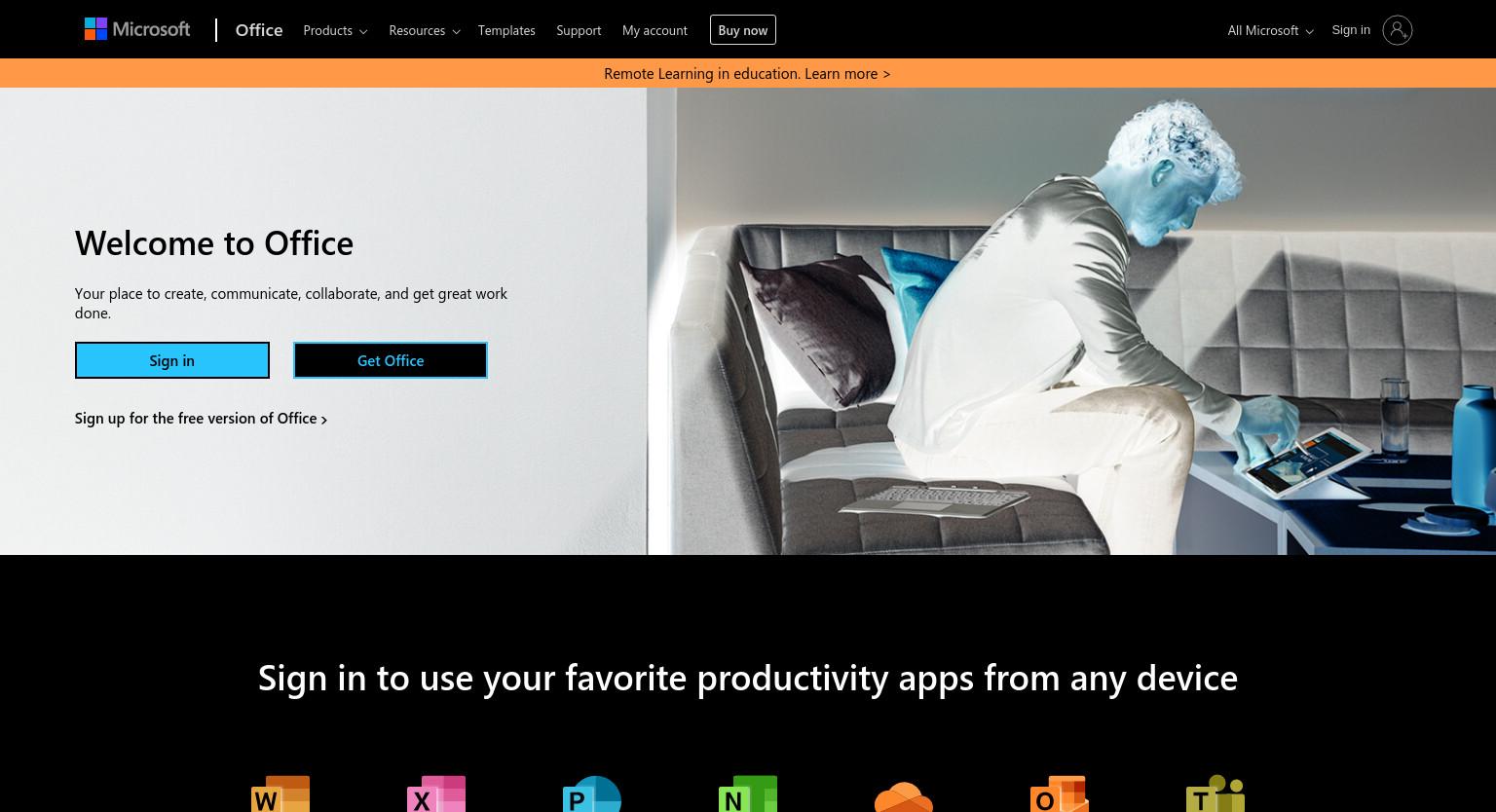The image size is (1496, 812).
Task: Click the Get Office button
Action: click(391, 360)
